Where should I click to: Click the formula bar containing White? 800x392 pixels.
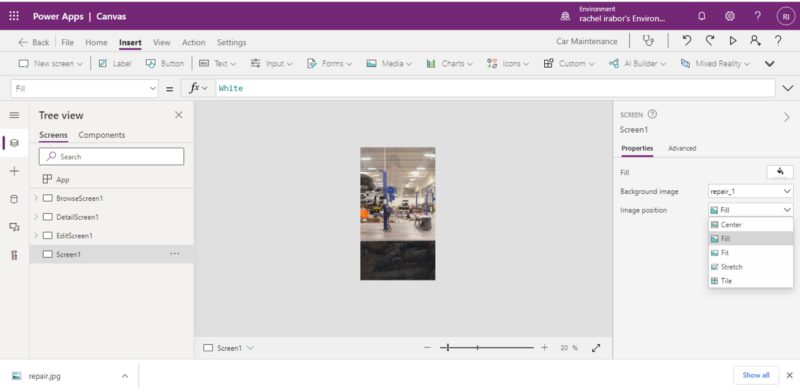click(495, 88)
